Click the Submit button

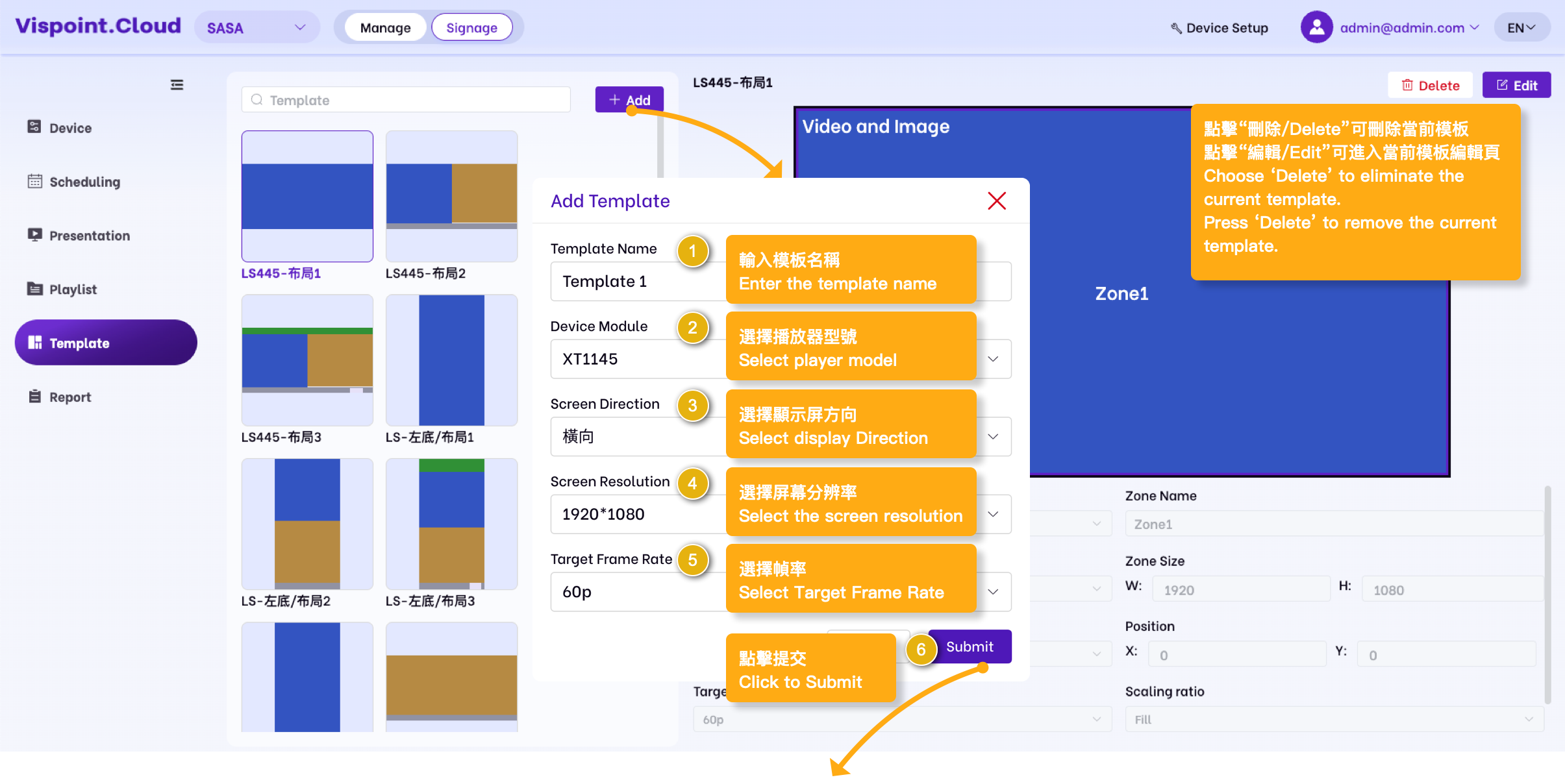click(x=969, y=646)
